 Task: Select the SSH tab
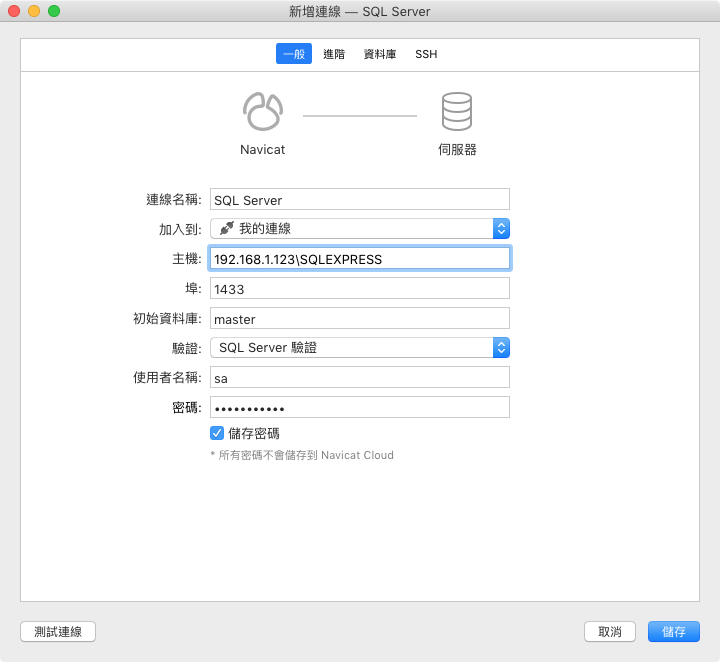[x=426, y=54]
